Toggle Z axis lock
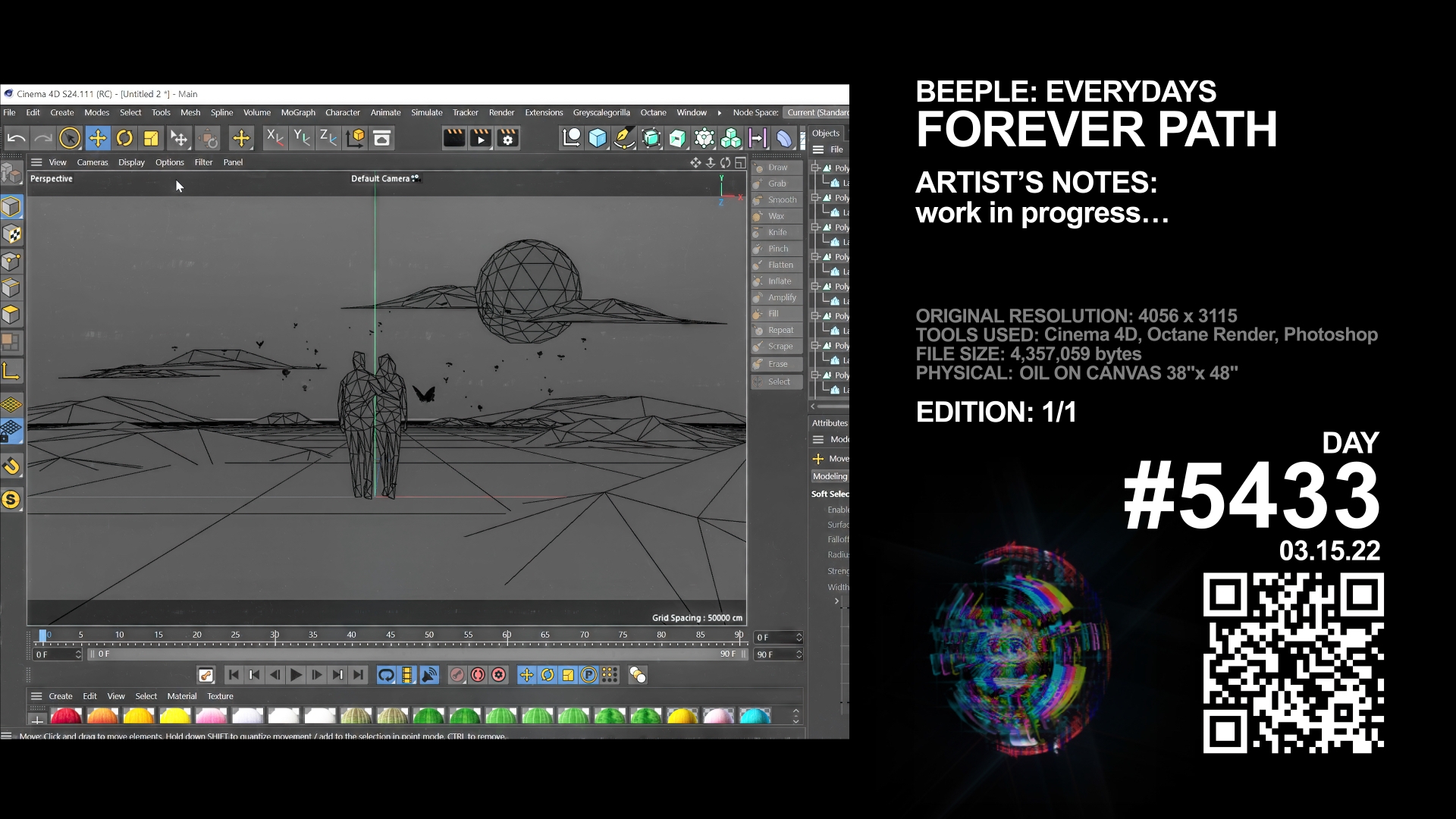Image resolution: width=1456 pixels, height=819 pixels. coord(328,138)
